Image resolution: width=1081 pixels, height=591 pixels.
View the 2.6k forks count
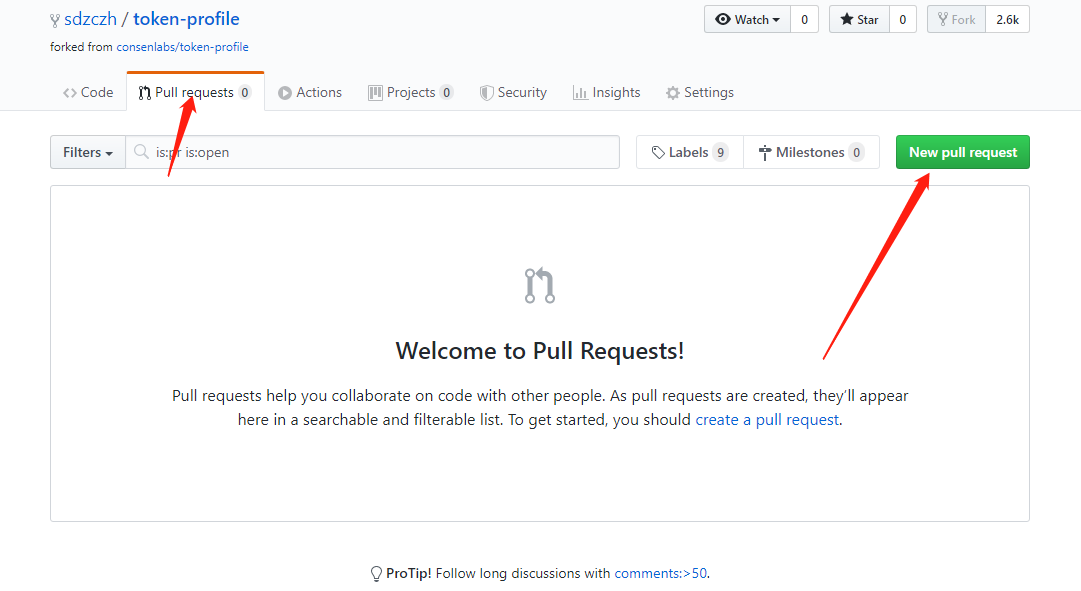tap(1007, 19)
